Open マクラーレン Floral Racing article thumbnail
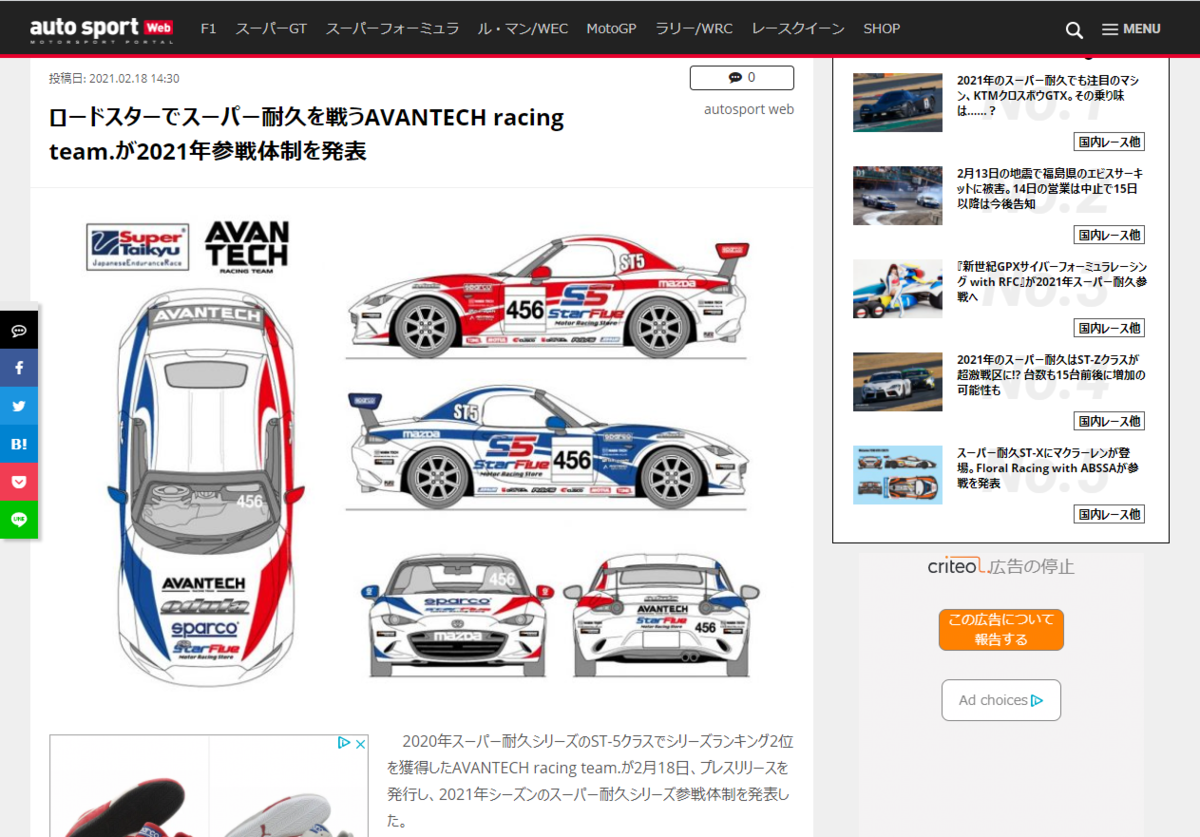 coord(897,474)
